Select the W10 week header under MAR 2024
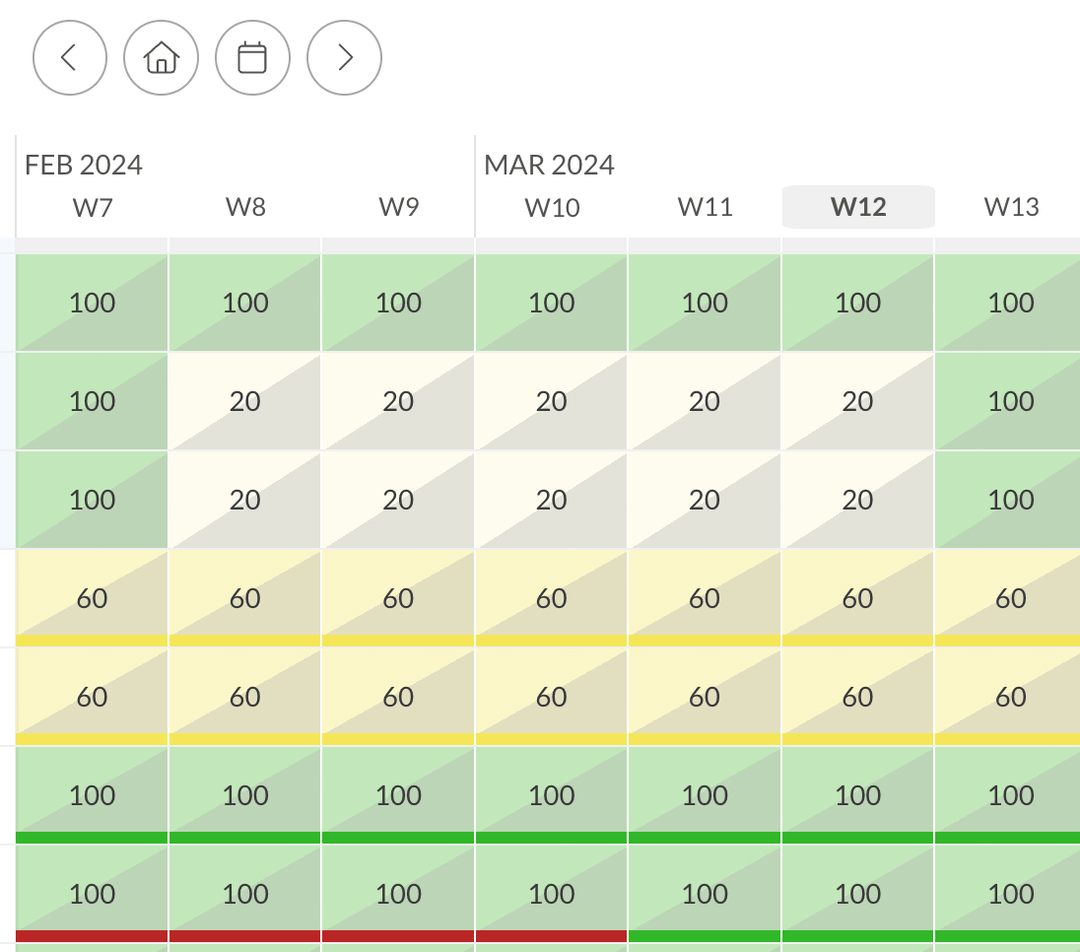 click(550, 208)
